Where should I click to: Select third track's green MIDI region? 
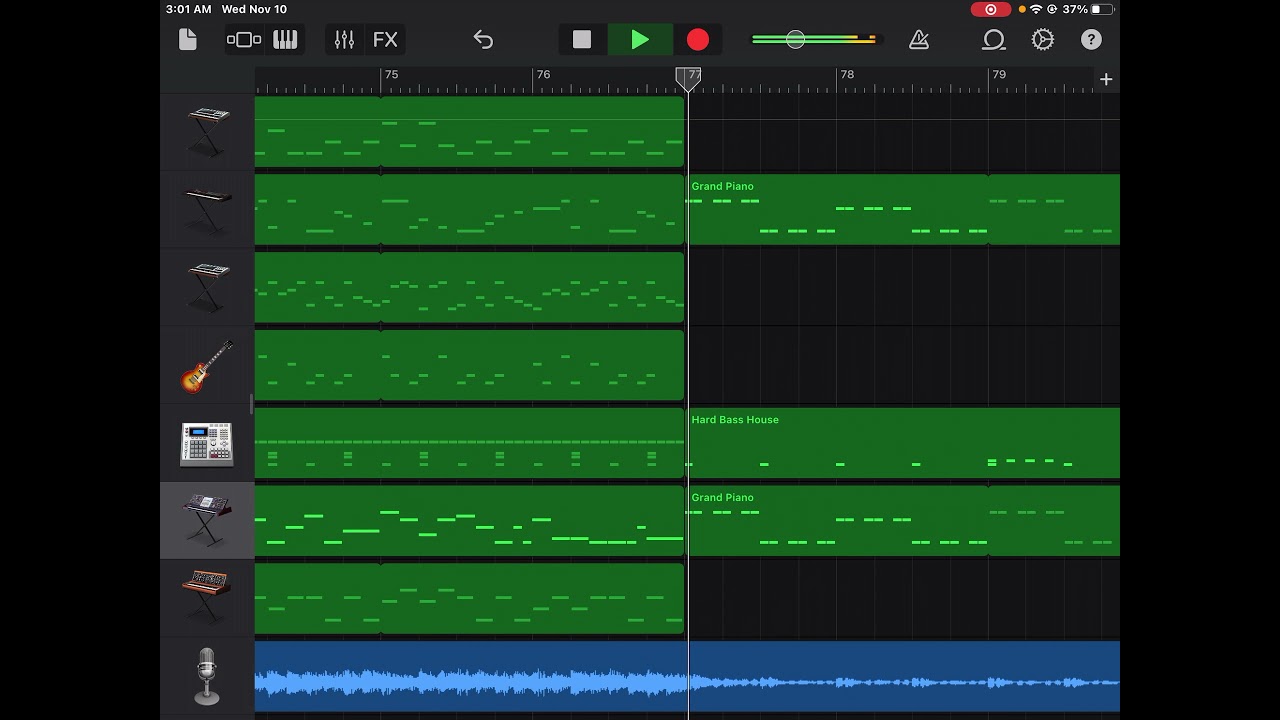pyautogui.click(x=469, y=288)
